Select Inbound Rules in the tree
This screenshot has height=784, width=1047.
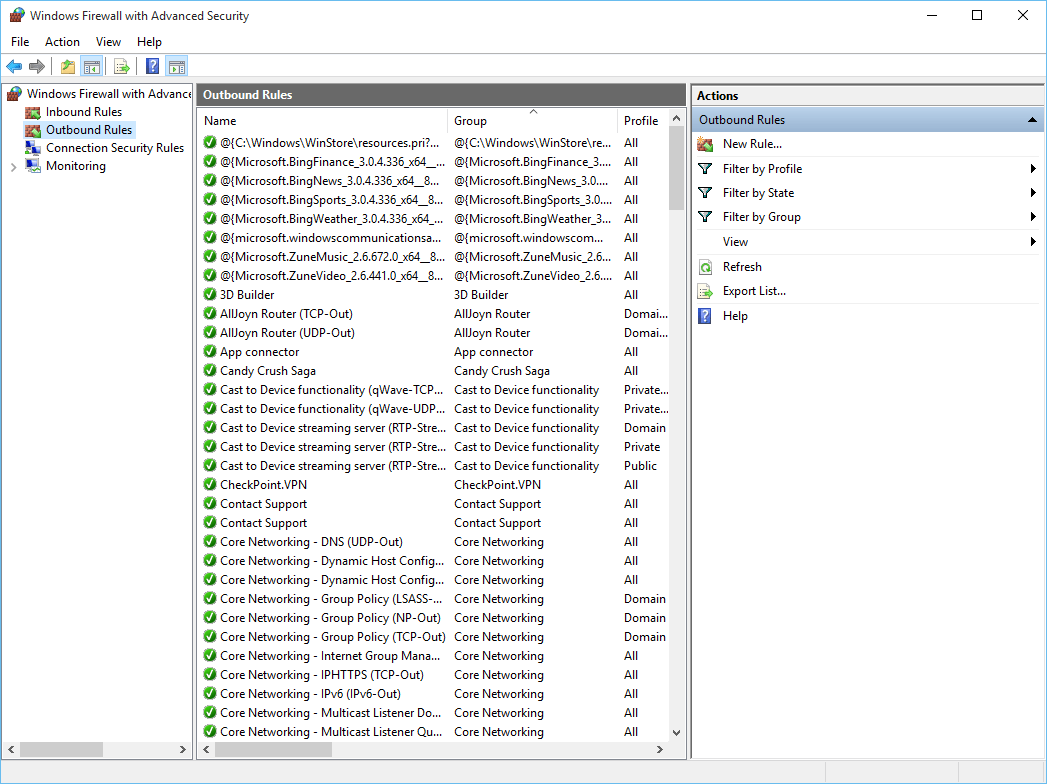pyautogui.click(x=83, y=112)
